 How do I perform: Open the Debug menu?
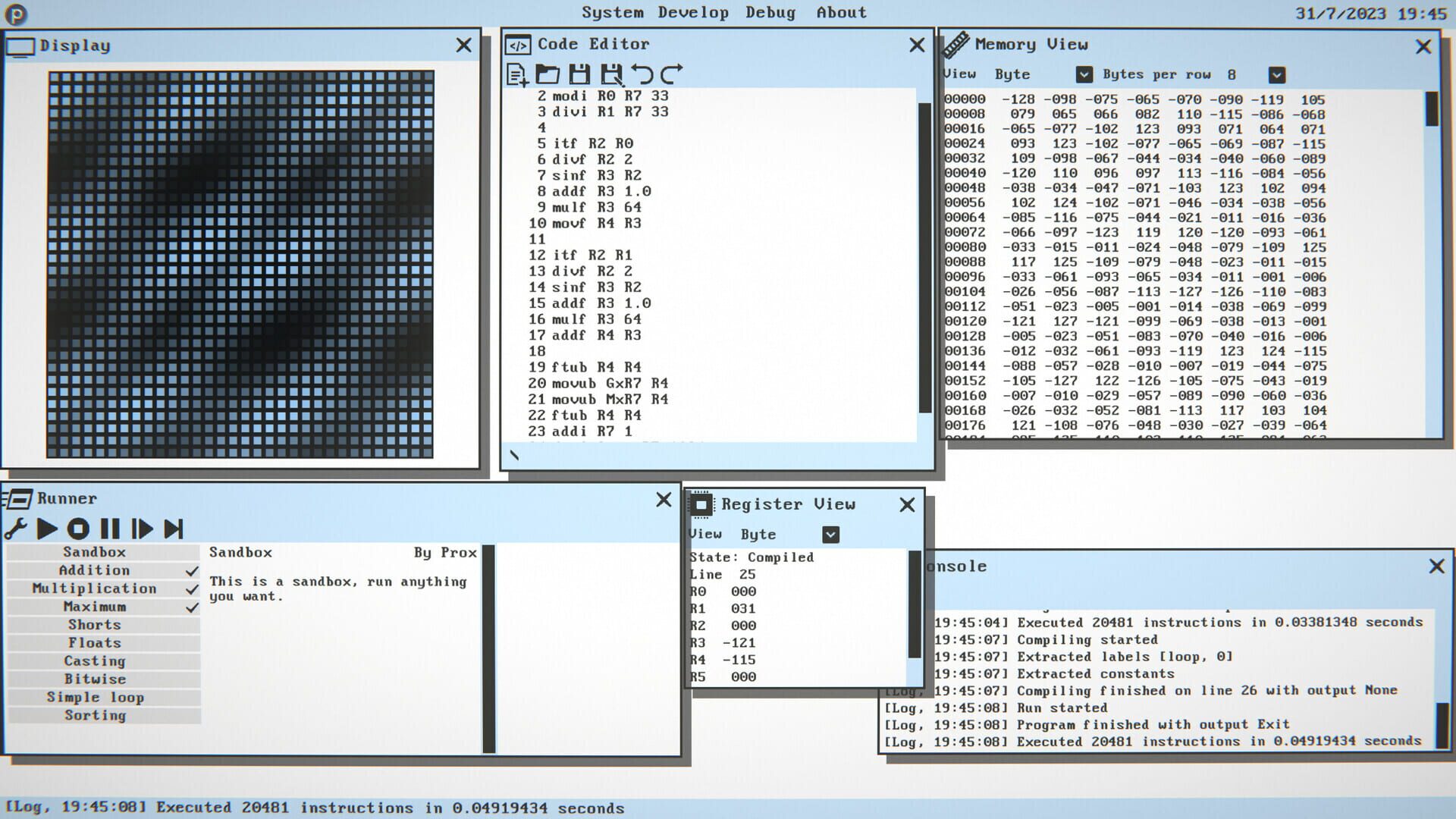(x=770, y=12)
